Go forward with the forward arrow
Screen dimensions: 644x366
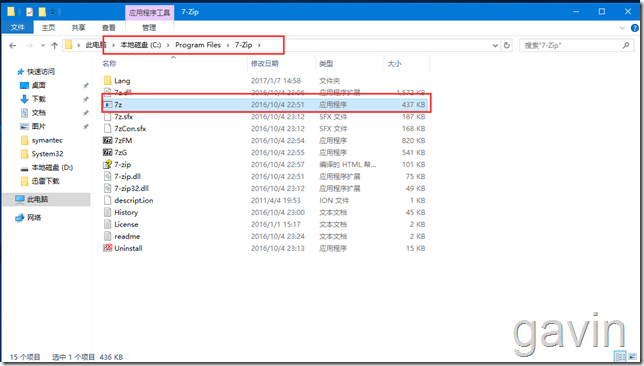29,46
